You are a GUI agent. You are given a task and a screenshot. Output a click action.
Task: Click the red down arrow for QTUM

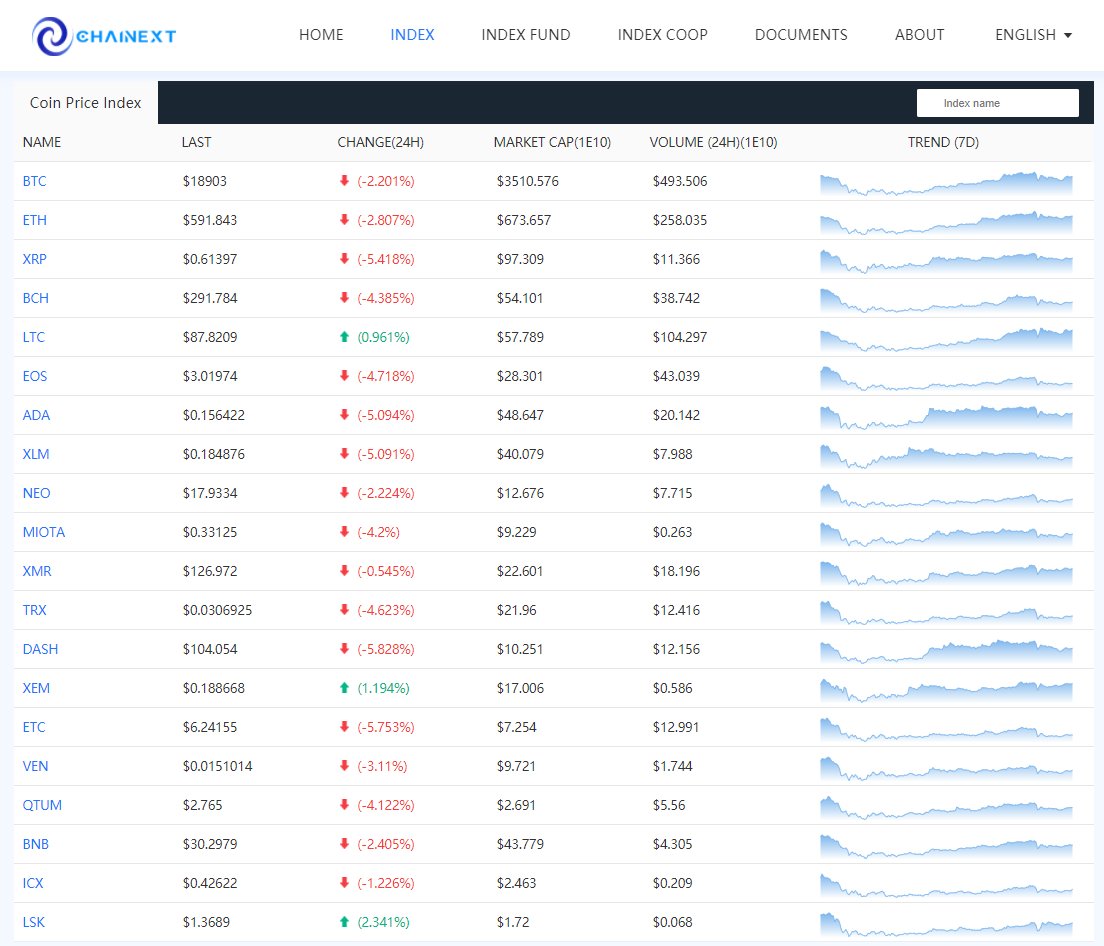(344, 805)
